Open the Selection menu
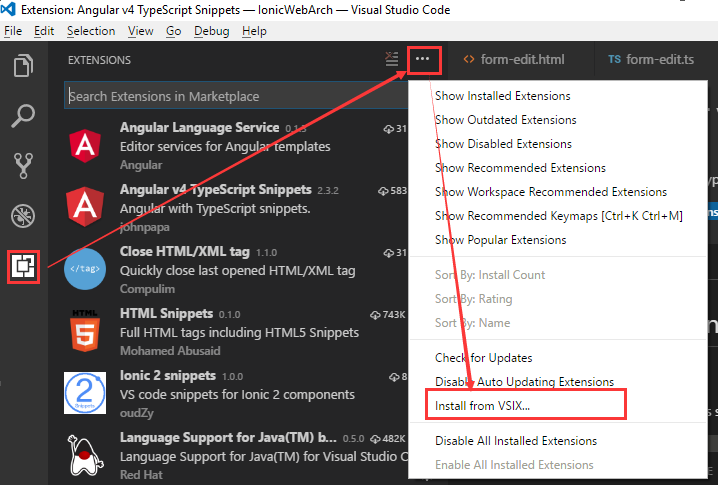 [91, 31]
